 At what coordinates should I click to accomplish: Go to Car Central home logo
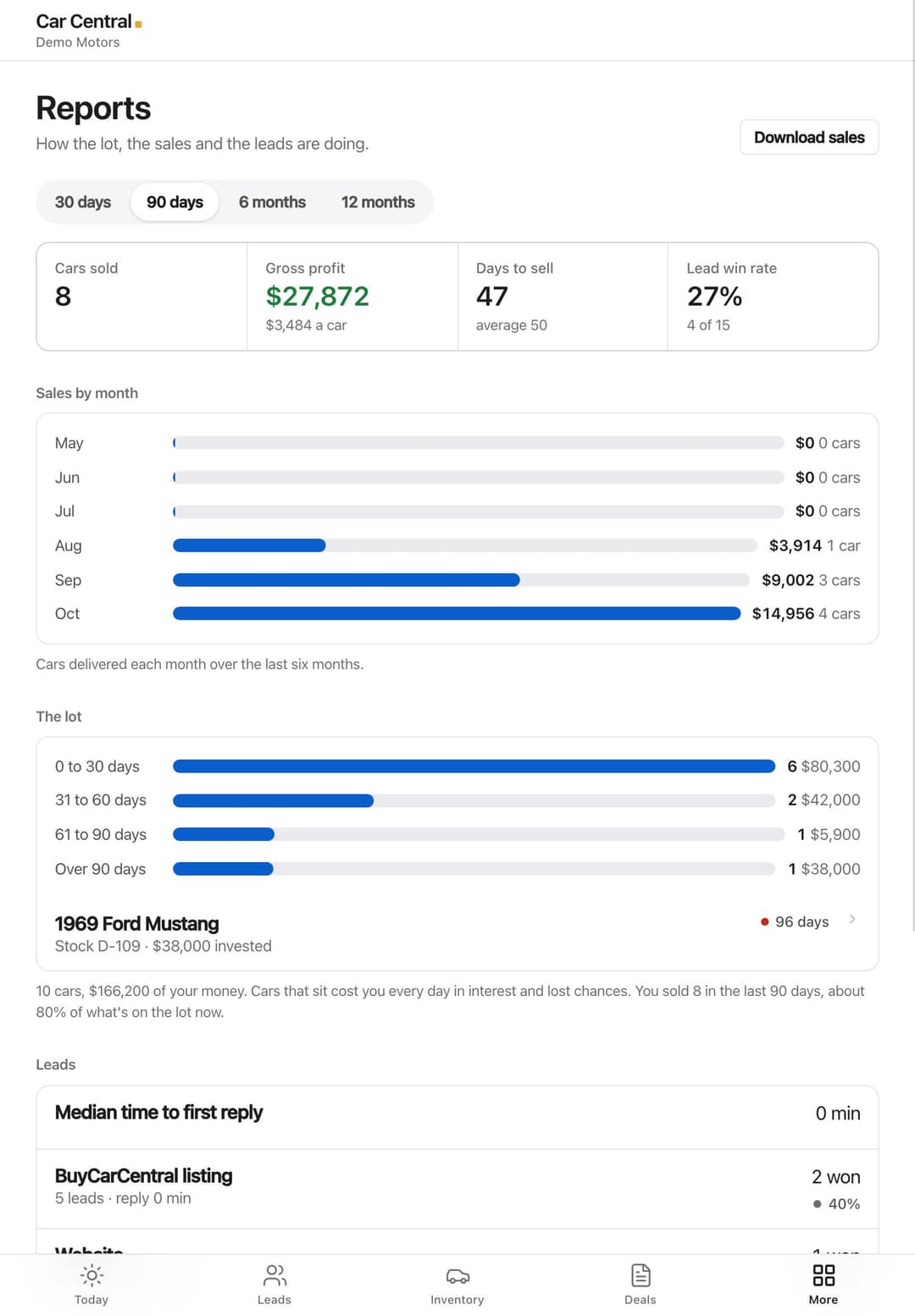[x=89, y=22]
